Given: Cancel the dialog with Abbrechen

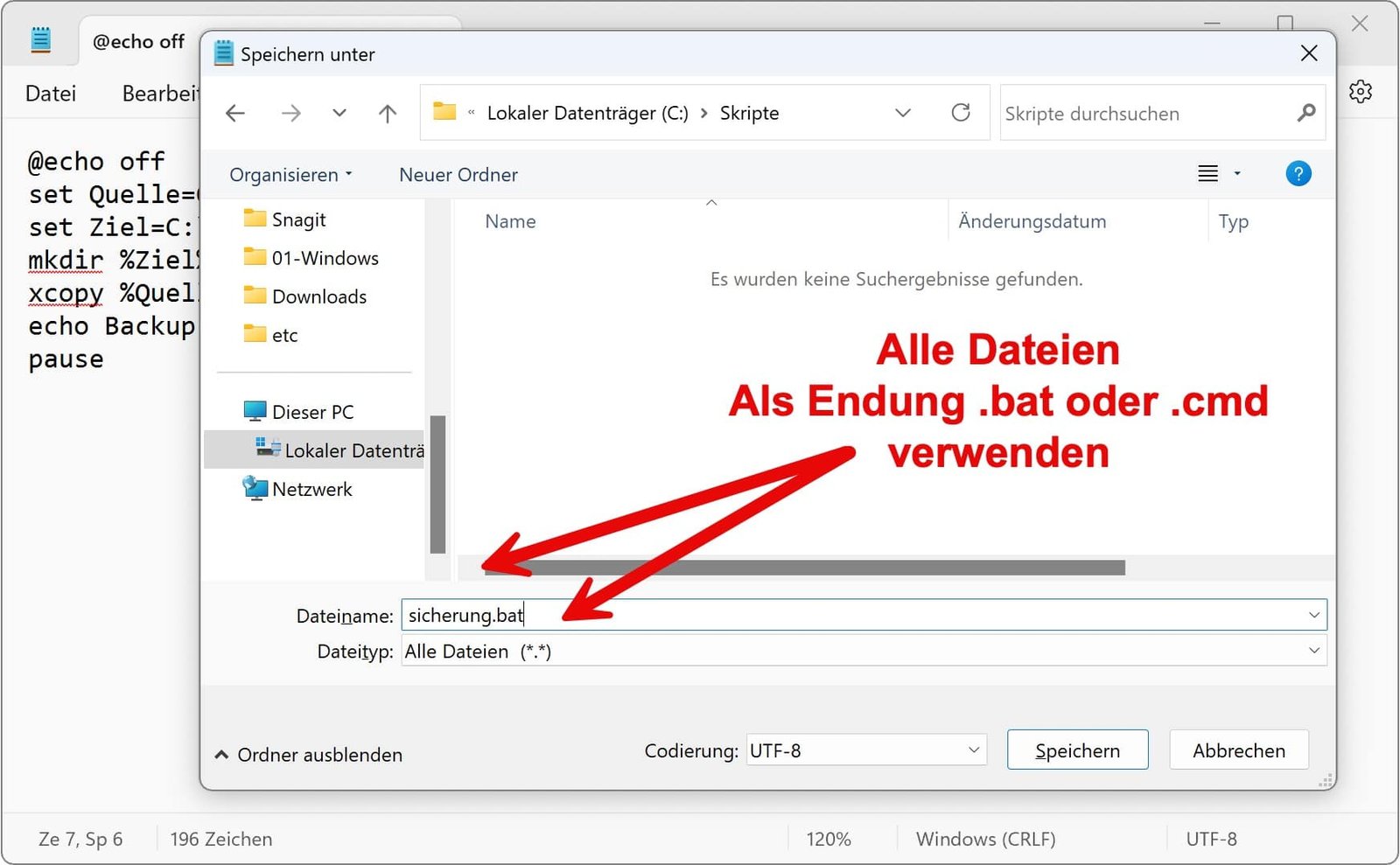Looking at the screenshot, I should pos(1239,750).
